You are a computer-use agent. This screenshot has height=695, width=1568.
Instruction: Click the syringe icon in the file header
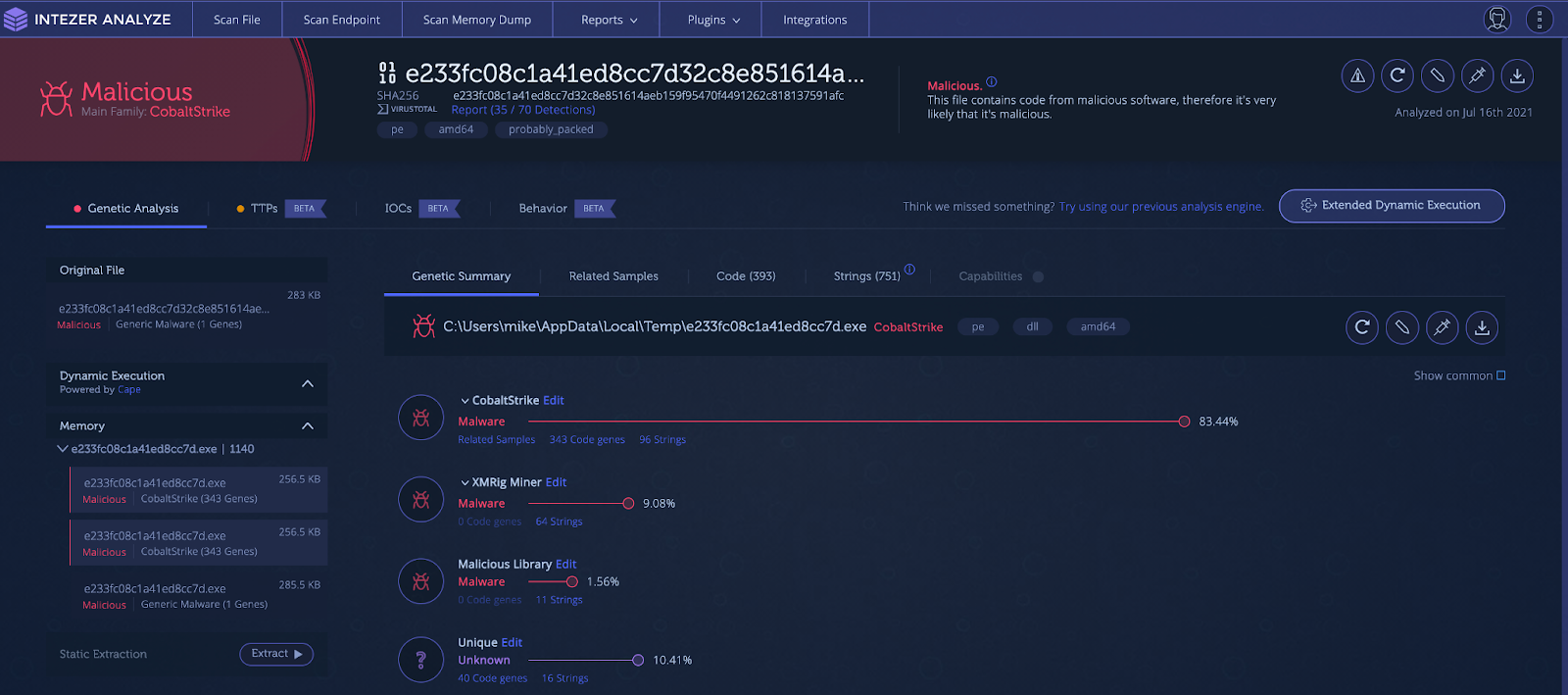click(1477, 75)
